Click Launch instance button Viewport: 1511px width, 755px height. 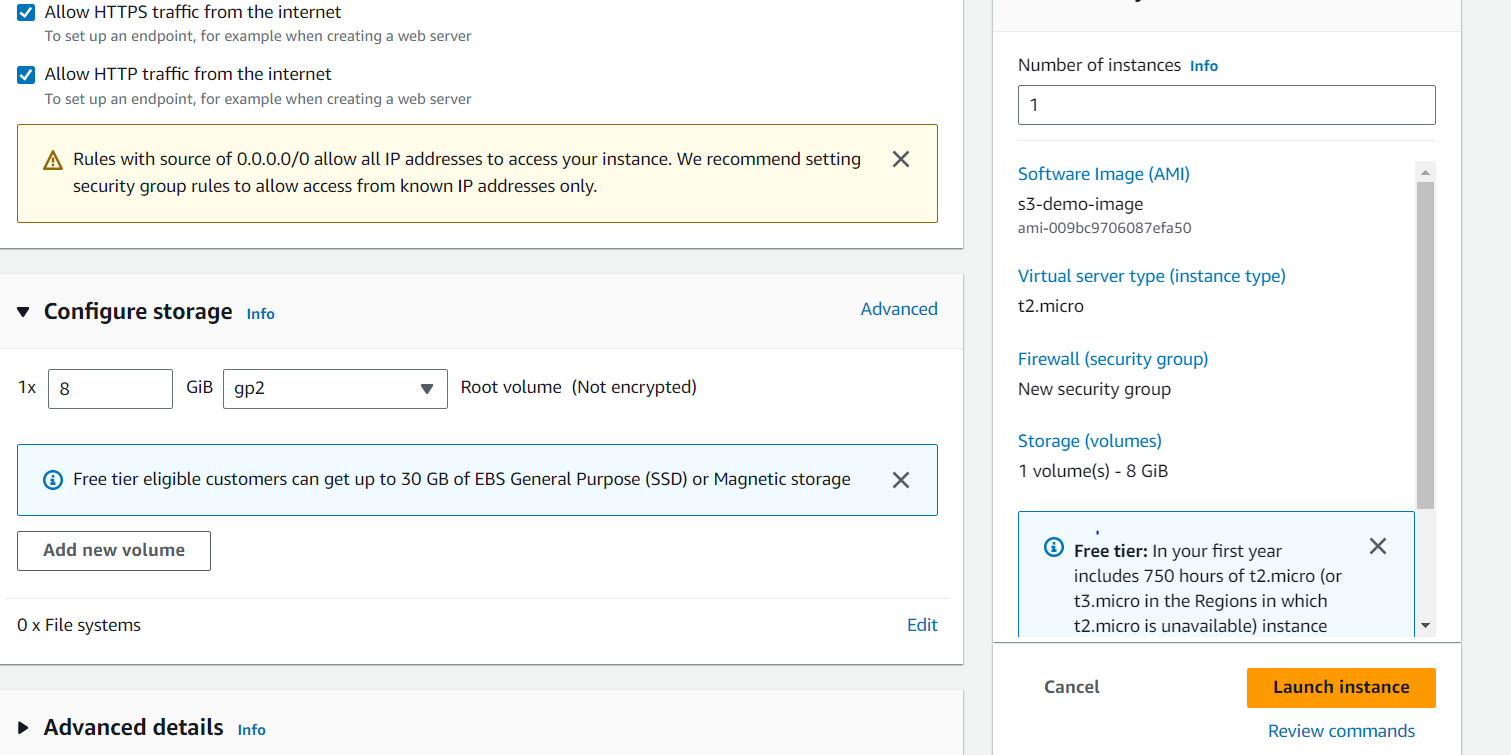[x=1341, y=688]
